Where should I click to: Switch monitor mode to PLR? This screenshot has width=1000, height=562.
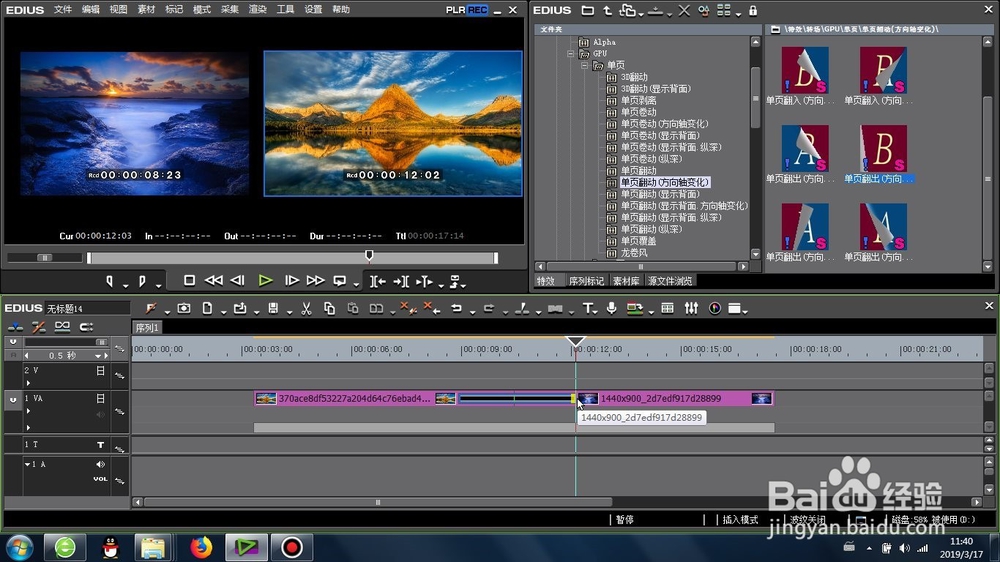point(455,10)
